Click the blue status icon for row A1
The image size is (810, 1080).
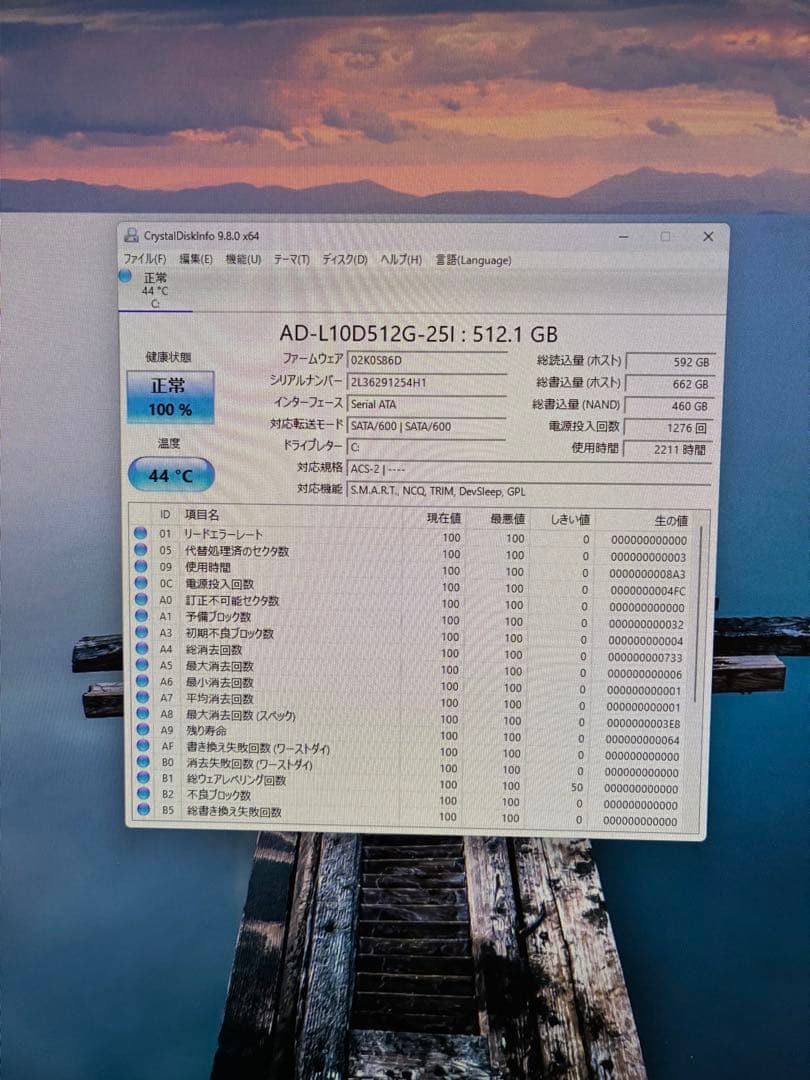[142, 615]
